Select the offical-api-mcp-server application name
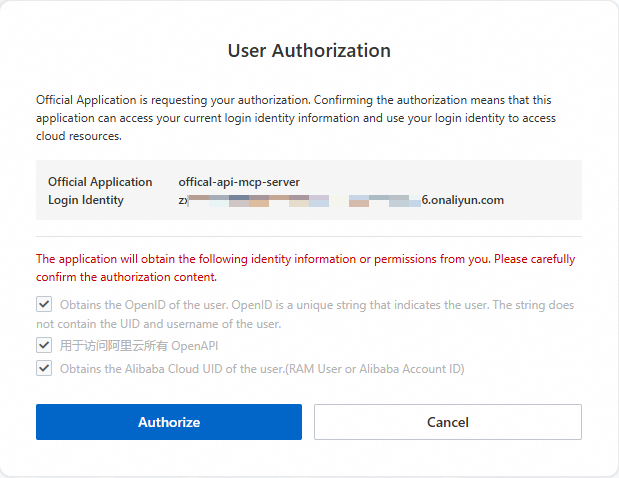619x478 pixels. point(239,182)
